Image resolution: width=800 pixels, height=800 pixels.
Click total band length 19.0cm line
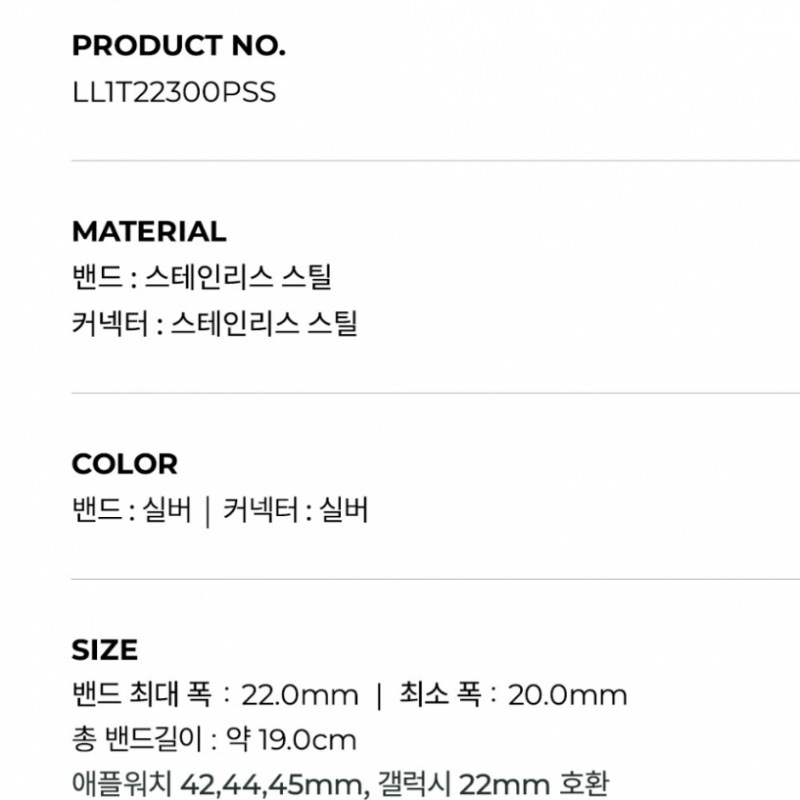point(214,740)
